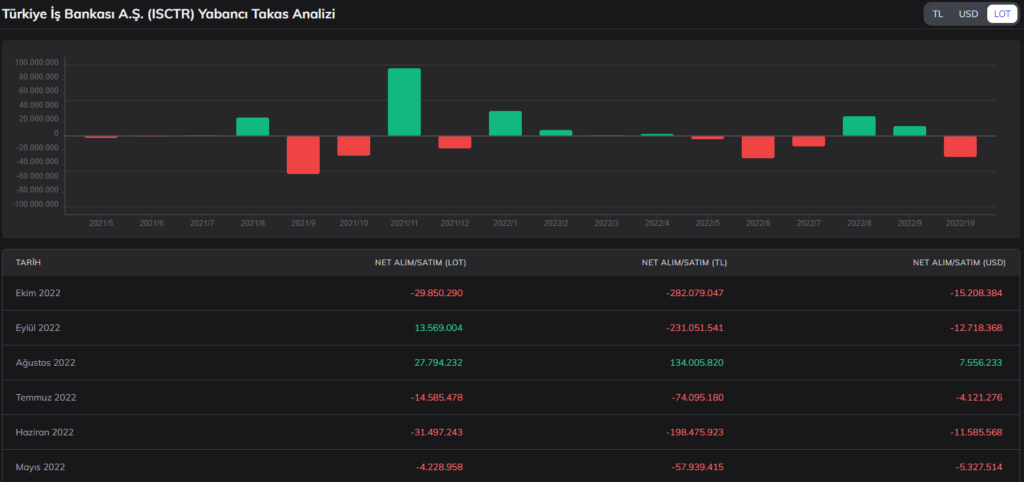Click the 100.000.000 y-axis label

coord(39,63)
